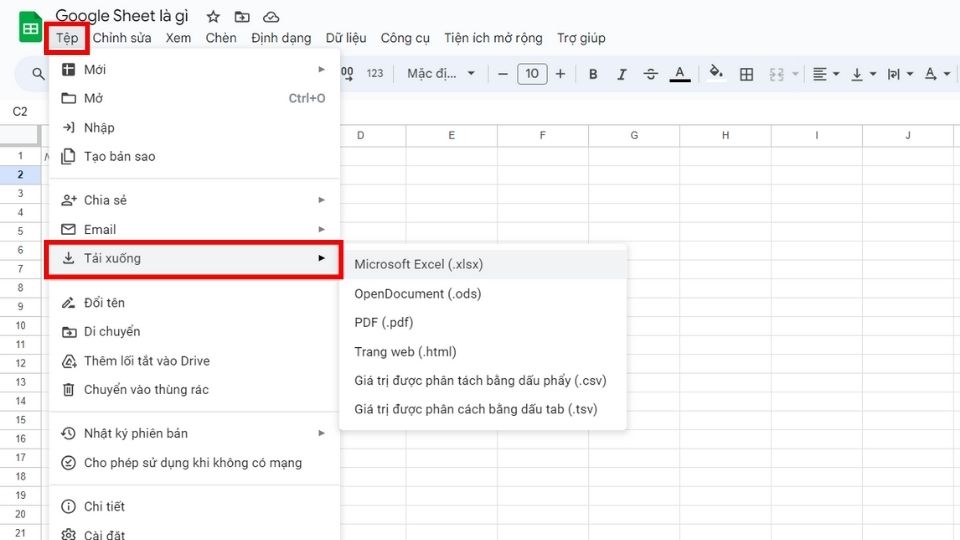
Task: Open the Dữ liệu menu
Action: coord(346,38)
